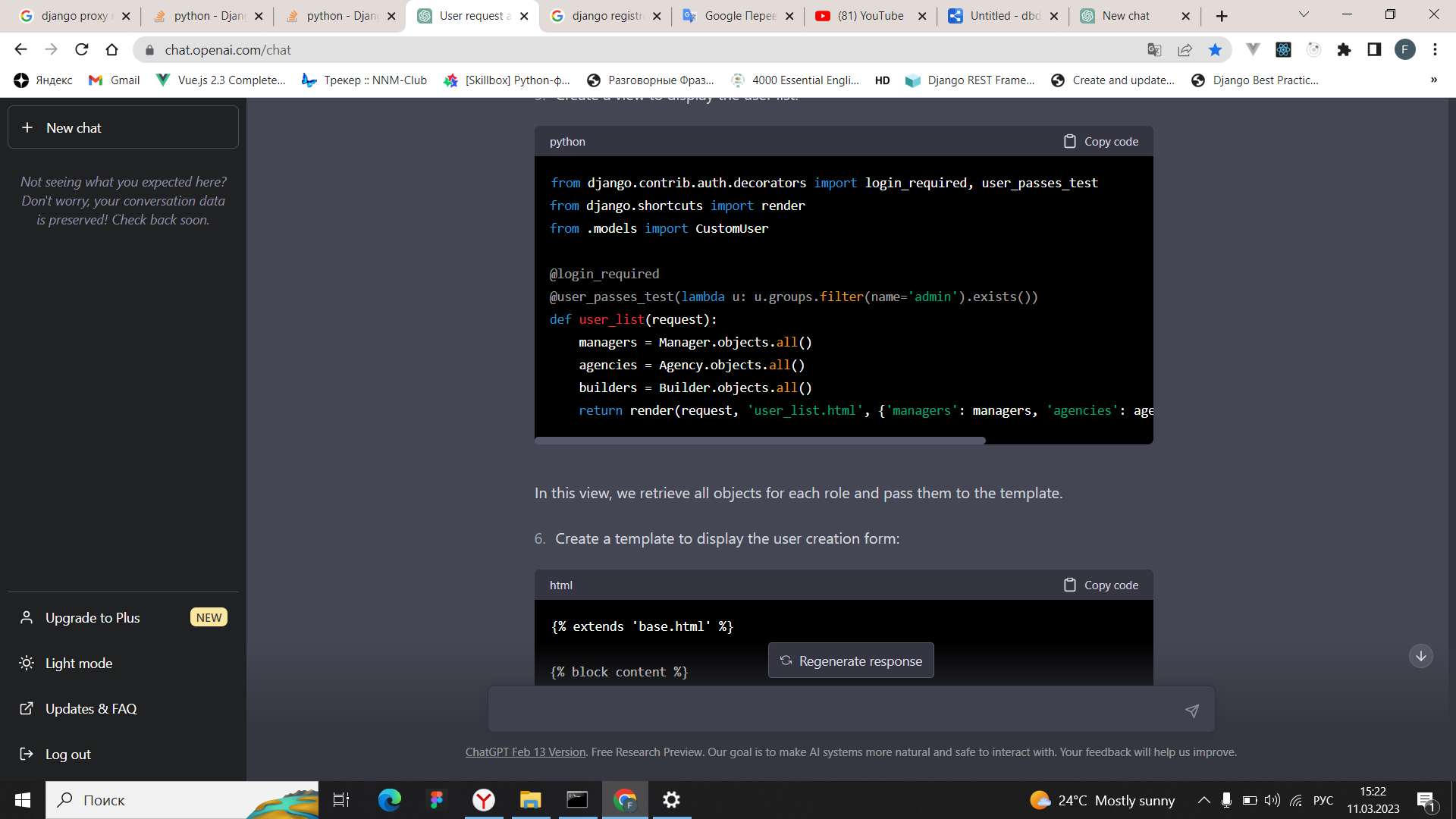Copy the html code block

point(1101,585)
